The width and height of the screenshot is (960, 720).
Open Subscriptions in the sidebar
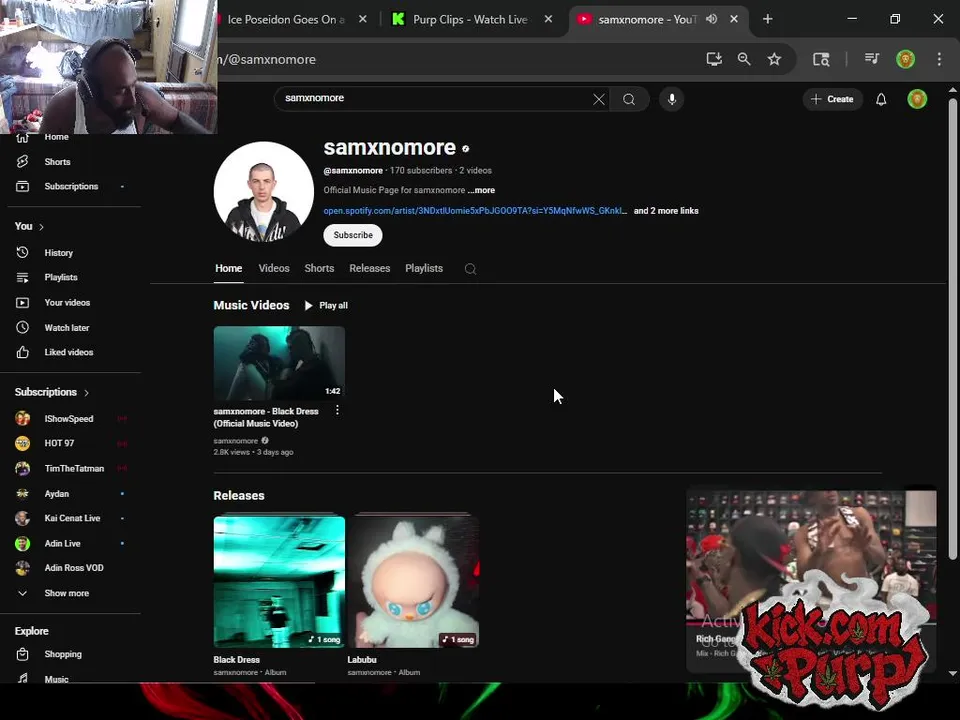point(70,186)
